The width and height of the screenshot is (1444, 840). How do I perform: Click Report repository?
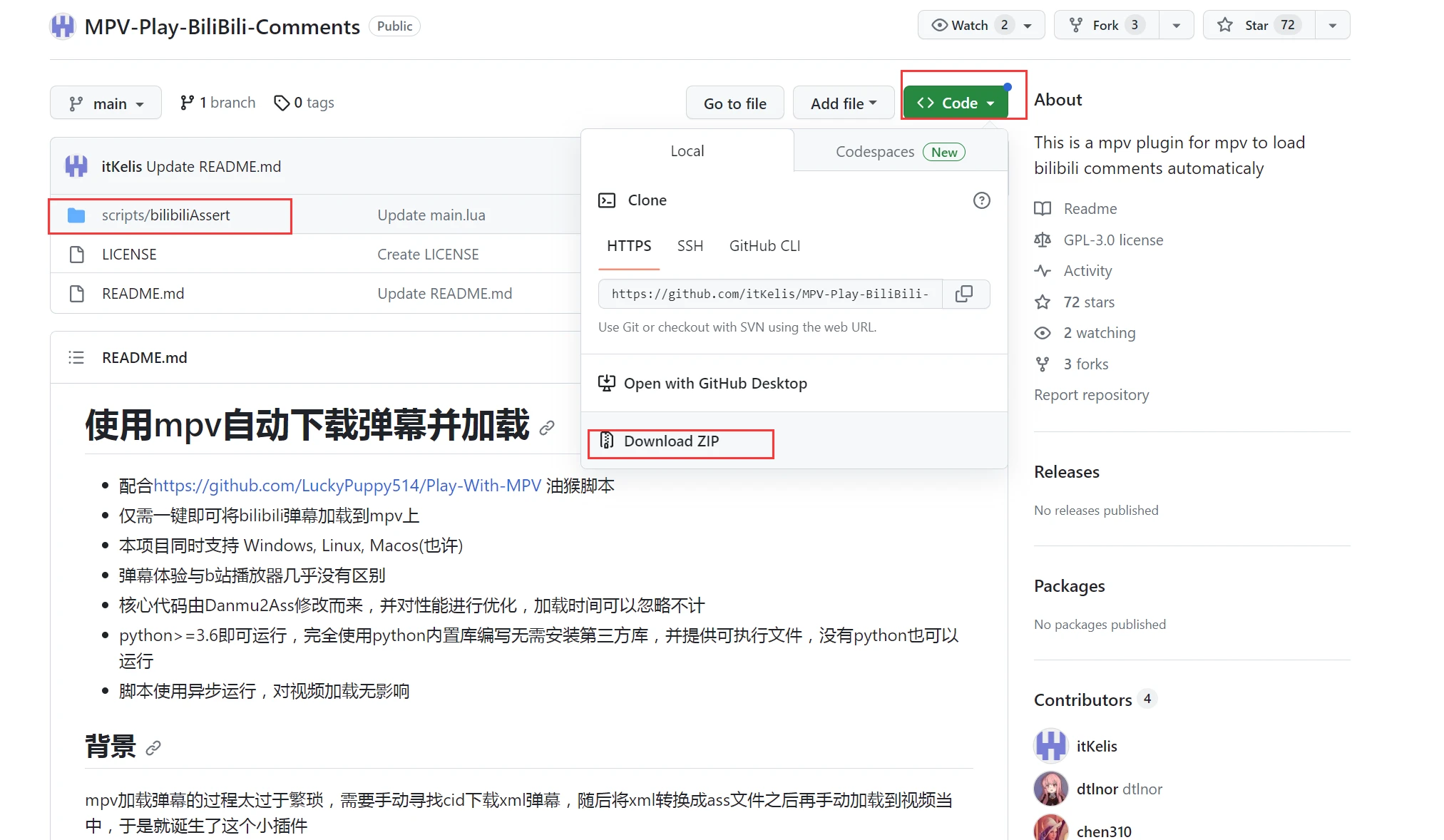[x=1091, y=395]
